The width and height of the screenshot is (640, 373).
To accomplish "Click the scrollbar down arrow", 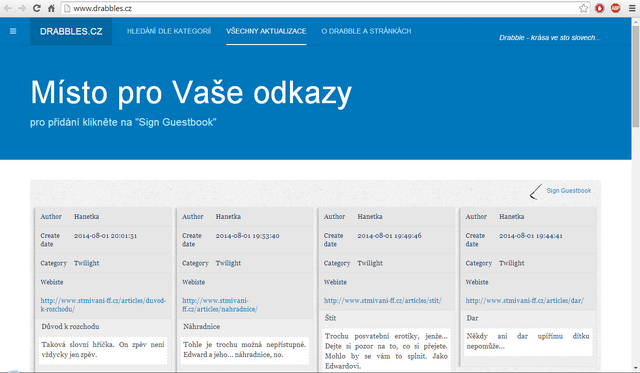I will point(636,368).
